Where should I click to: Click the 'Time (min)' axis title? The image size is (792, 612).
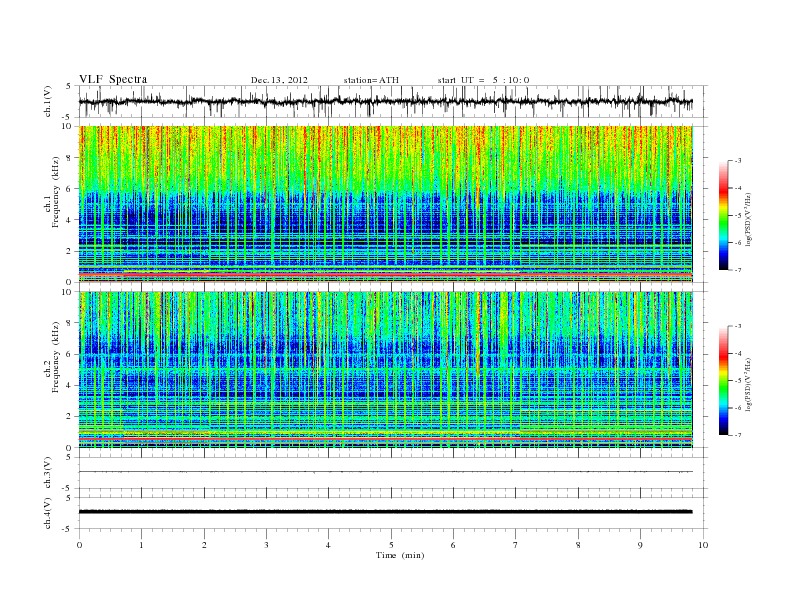click(x=400, y=555)
